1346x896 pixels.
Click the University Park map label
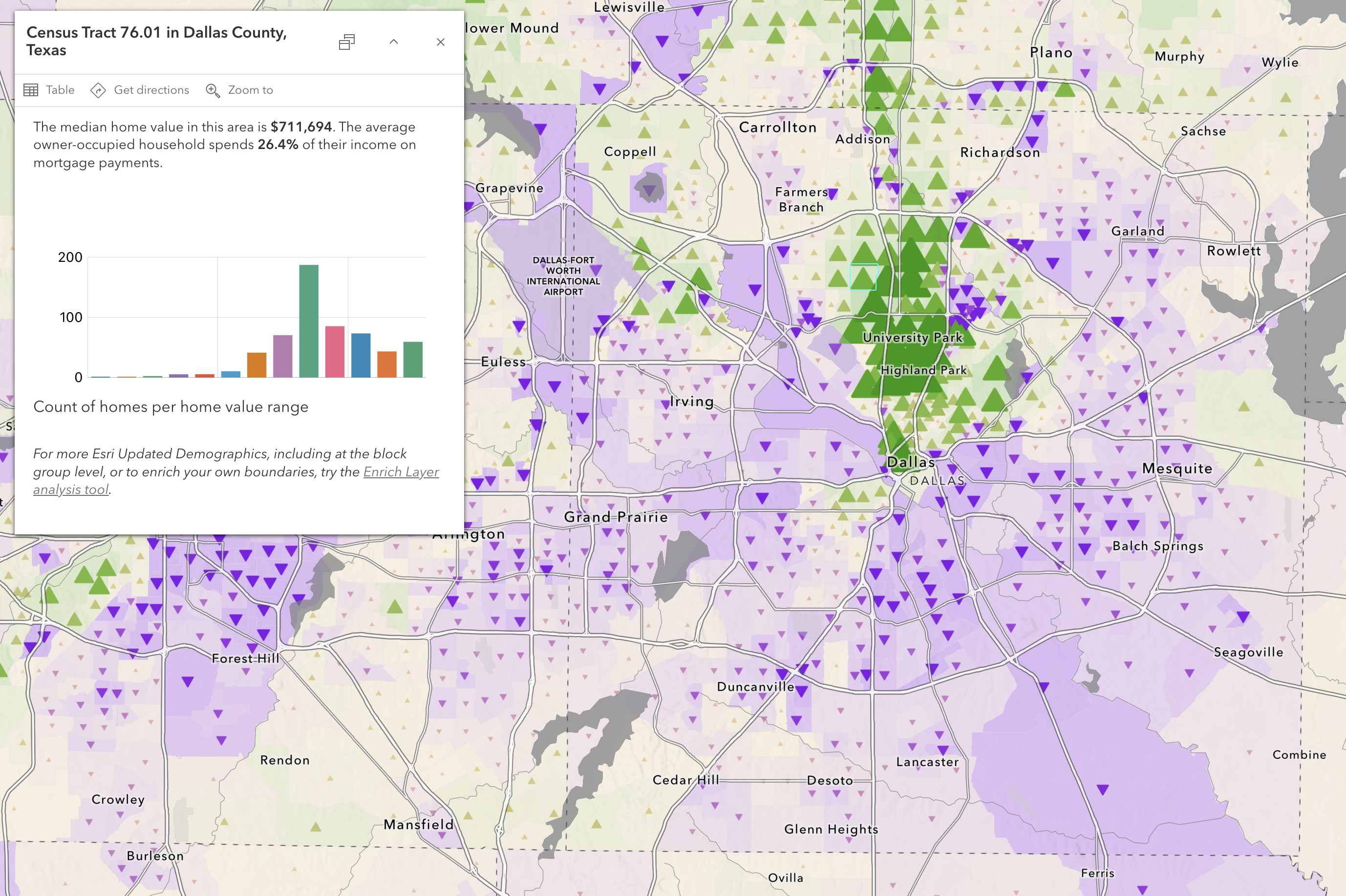tap(912, 338)
